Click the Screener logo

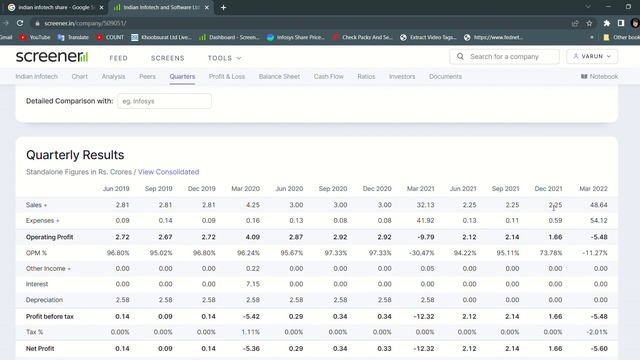pyautogui.click(x=52, y=56)
